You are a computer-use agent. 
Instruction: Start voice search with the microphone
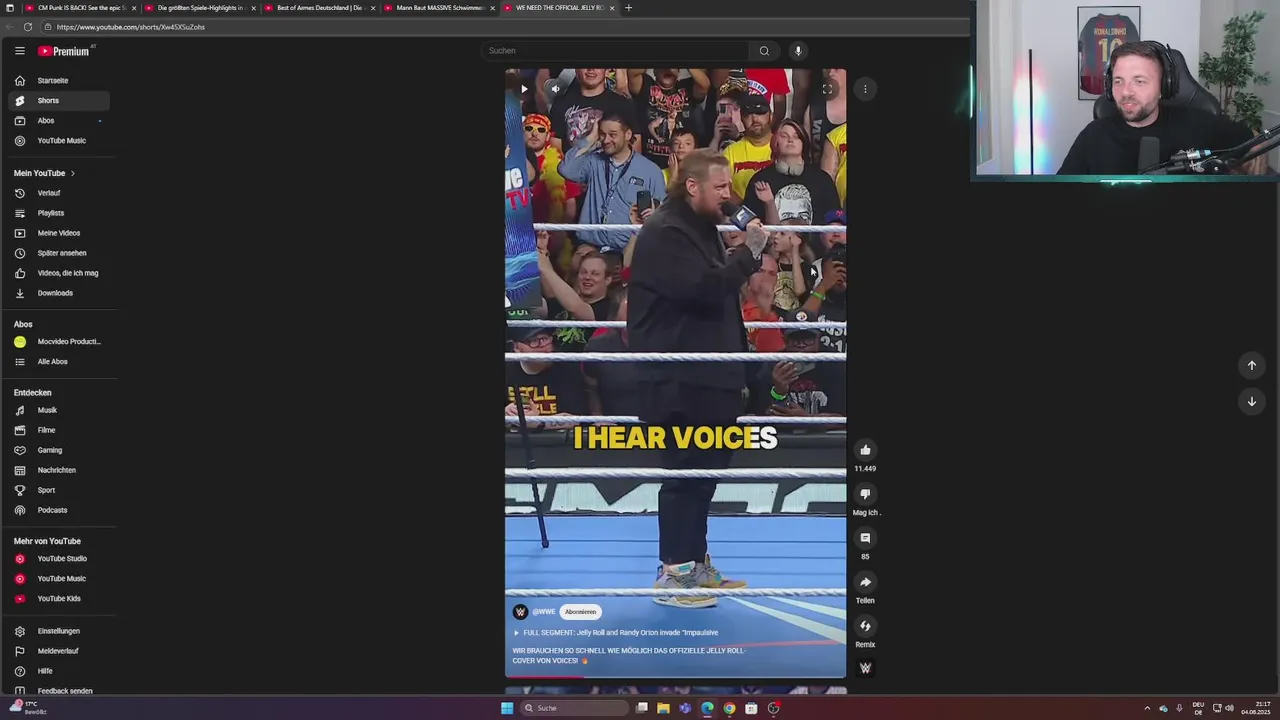[798, 51]
